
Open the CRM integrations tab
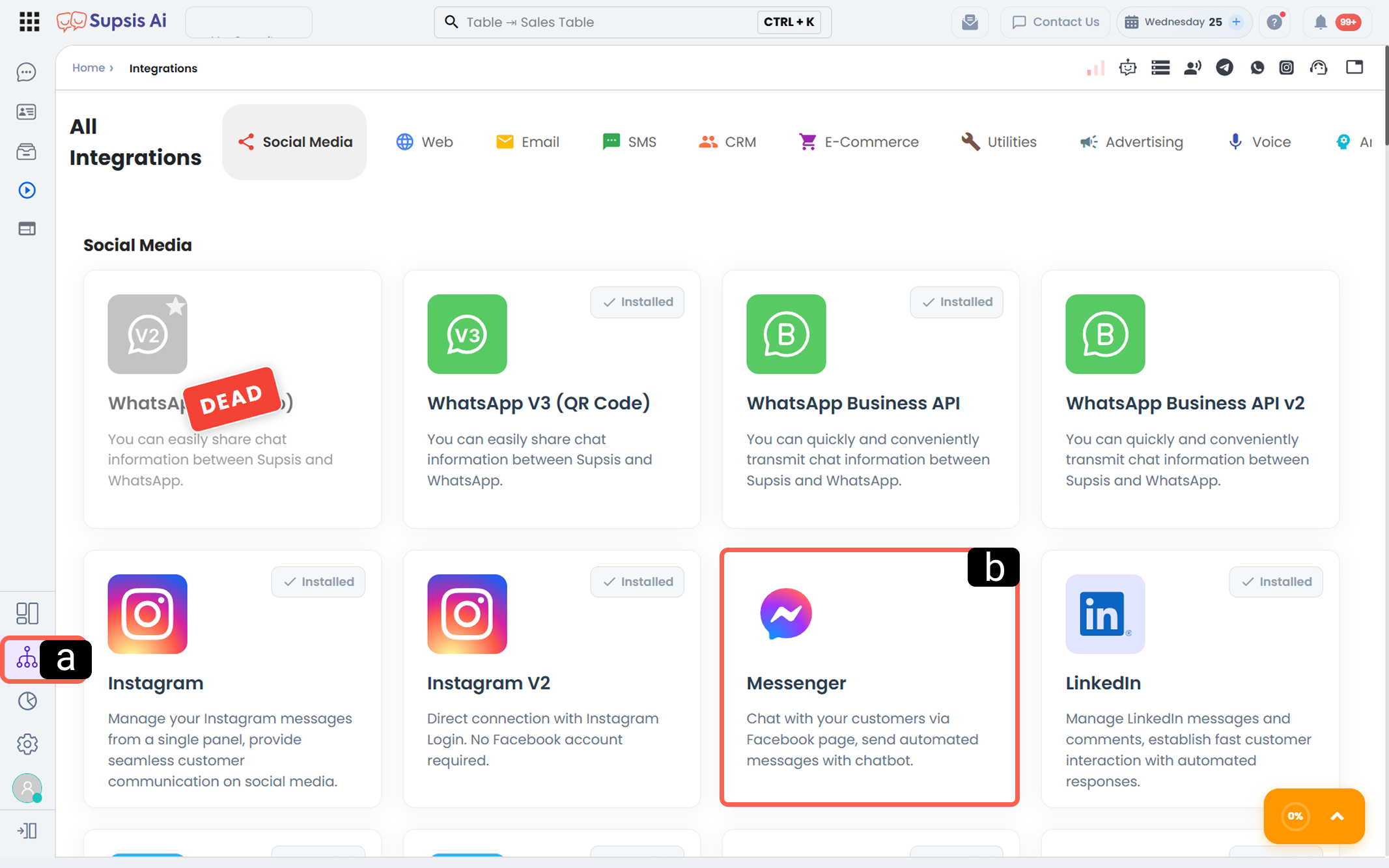pos(727,142)
